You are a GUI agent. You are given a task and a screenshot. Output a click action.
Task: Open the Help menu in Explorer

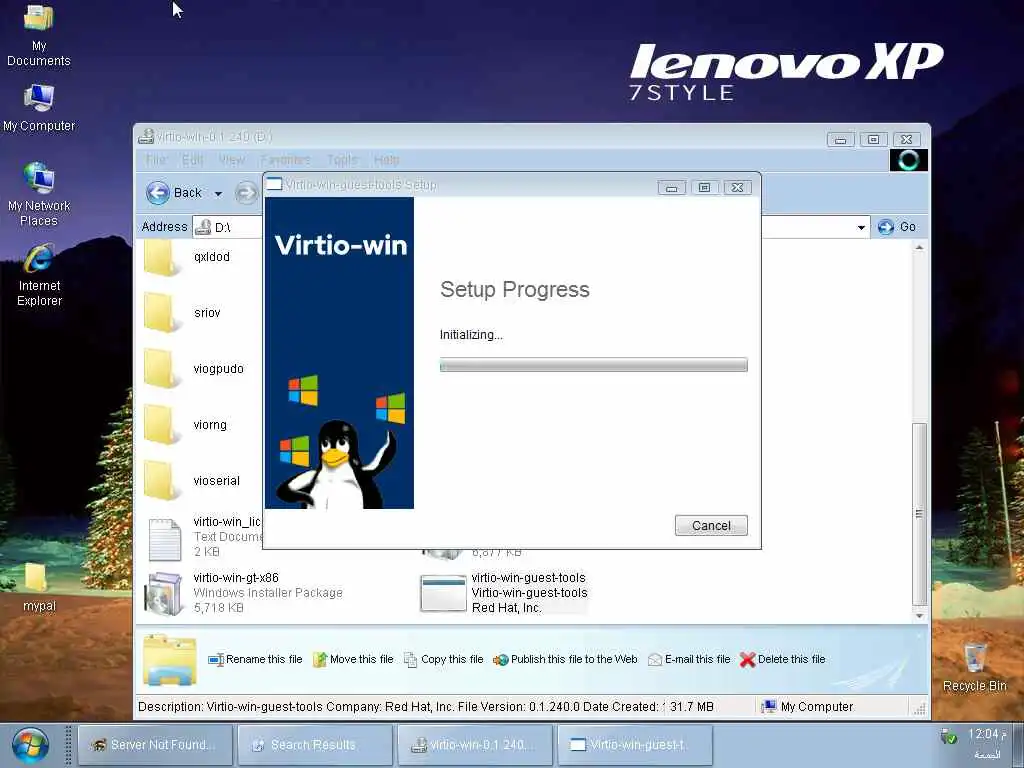(x=386, y=160)
